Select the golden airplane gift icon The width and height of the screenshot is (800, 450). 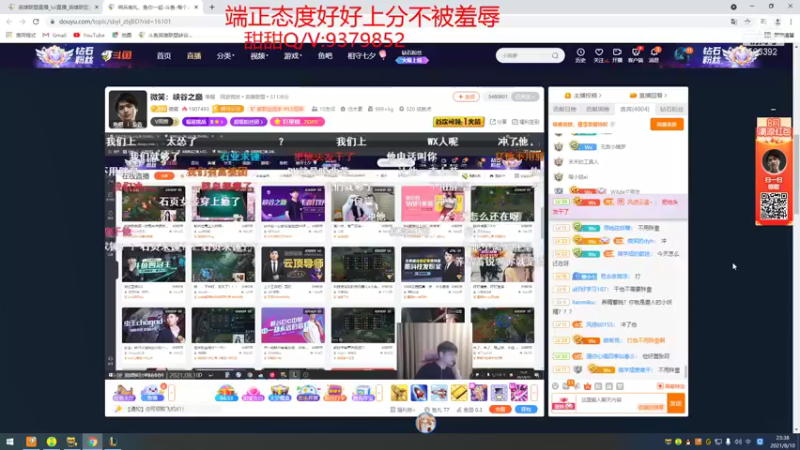pyautogui.click(x=399, y=393)
